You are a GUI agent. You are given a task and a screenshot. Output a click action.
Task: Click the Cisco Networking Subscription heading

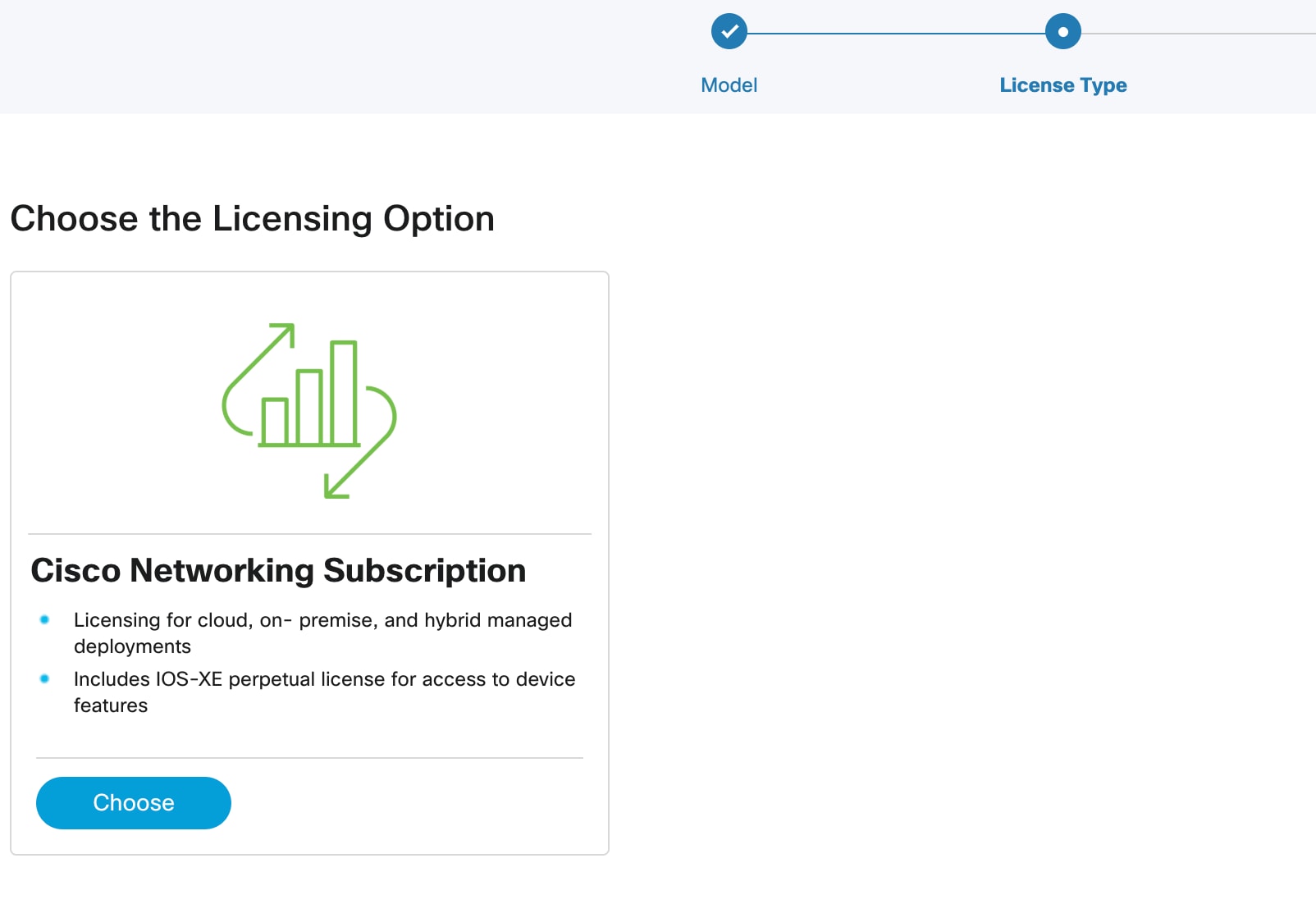[x=278, y=570]
